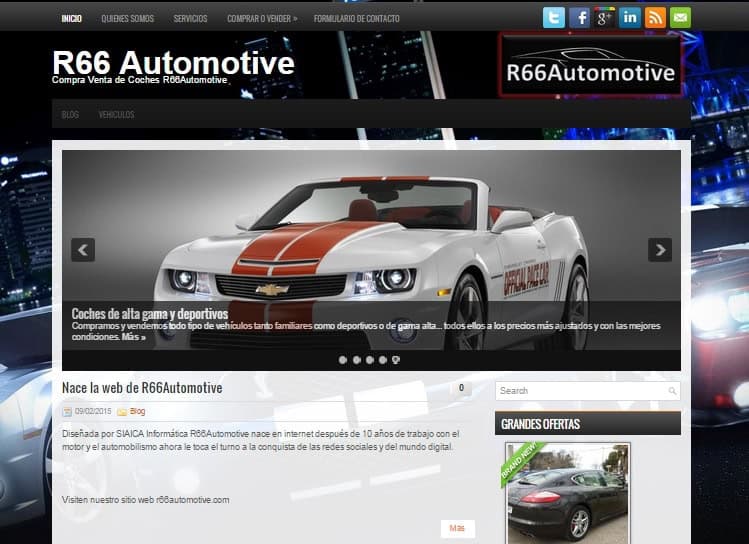Image resolution: width=749 pixels, height=544 pixels.
Task: Click text Visiten nuestro sitio web r66automotive.com
Action: coord(146,500)
